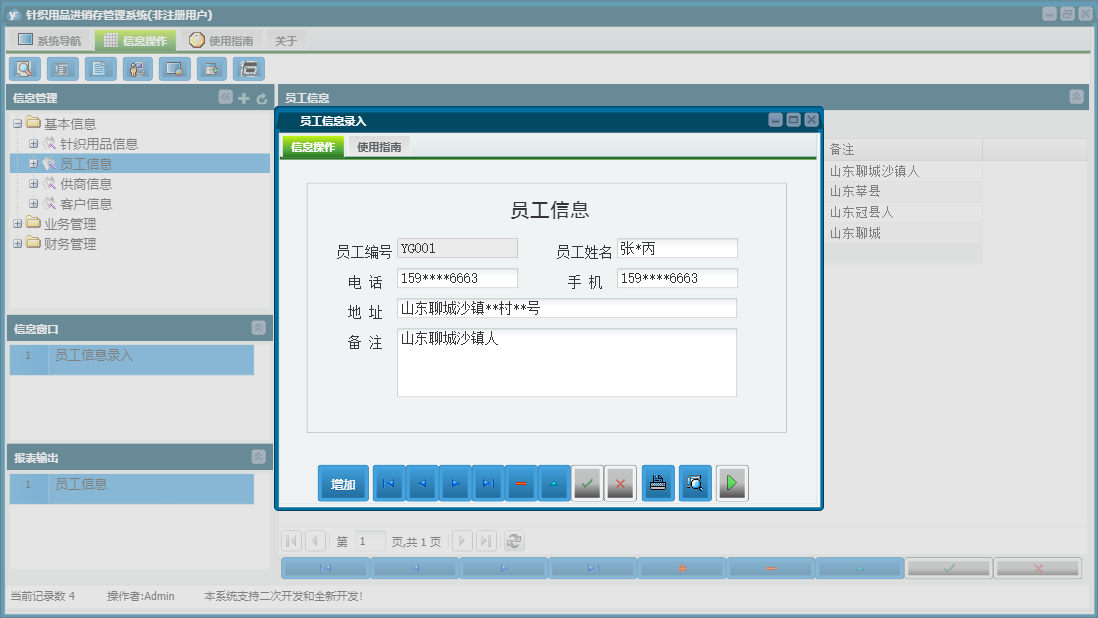
Task: Click the orange plus add button in bottom bar
Action: (x=682, y=568)
